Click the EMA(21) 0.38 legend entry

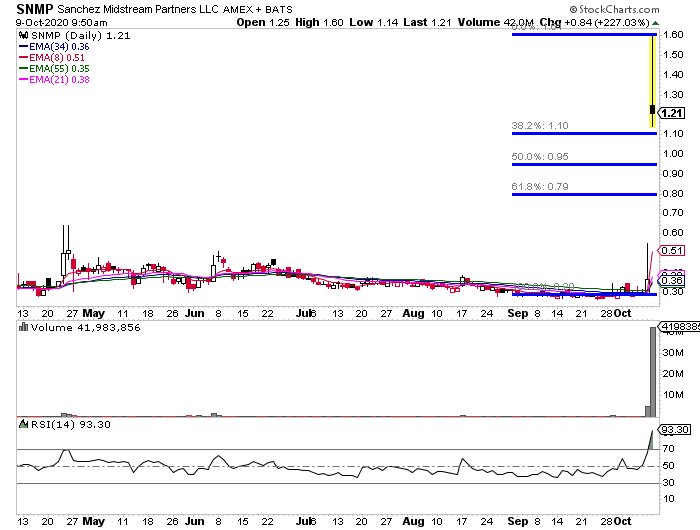point(54,79)
